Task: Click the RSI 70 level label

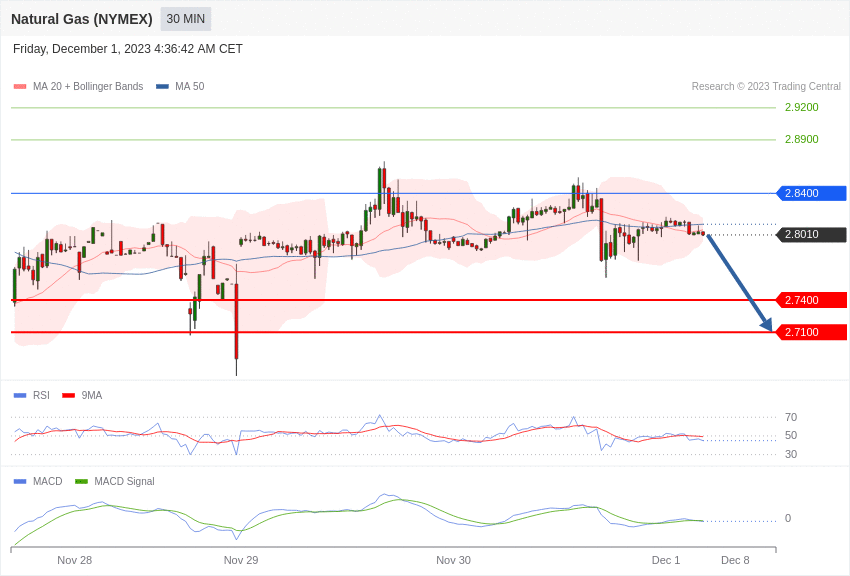Action: tap(791, 417)
